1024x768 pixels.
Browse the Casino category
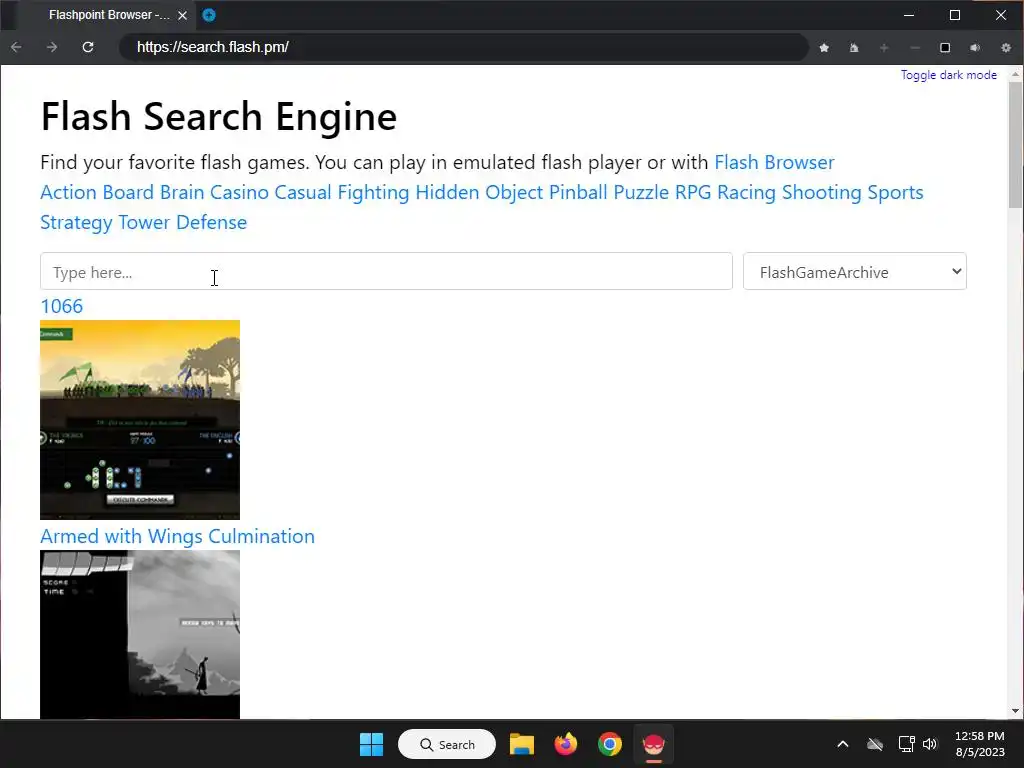(239, 192)
